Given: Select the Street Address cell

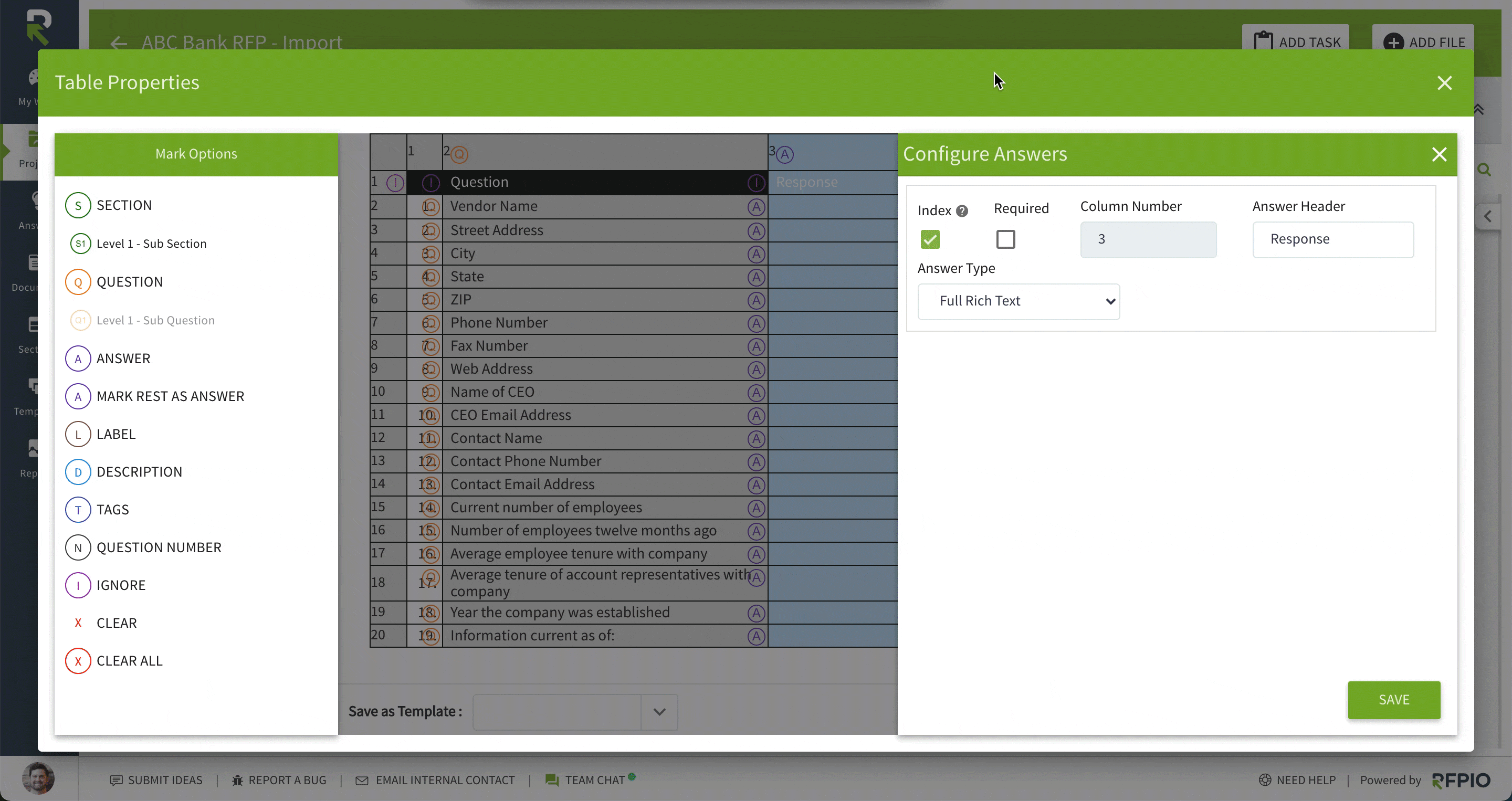Looking at the screenshot, I should point(605,230).
